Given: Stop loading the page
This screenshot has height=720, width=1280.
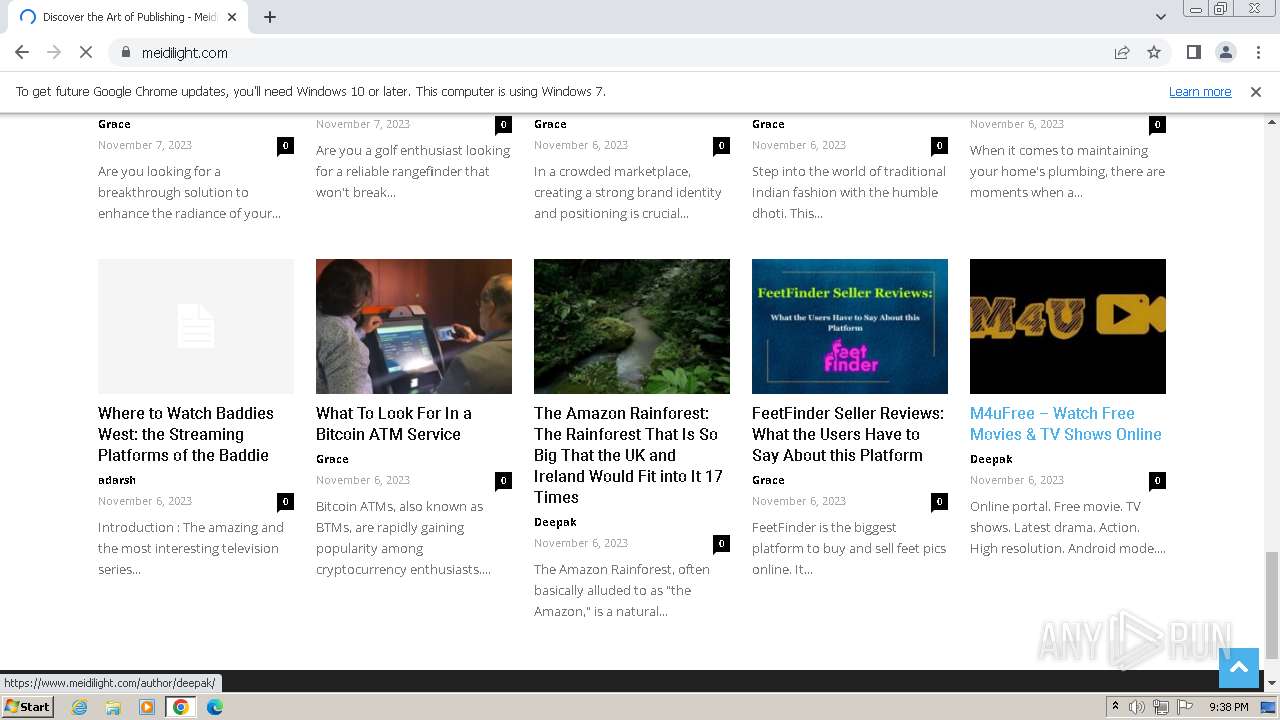Looking at the screenshot, I should point(86,52).
